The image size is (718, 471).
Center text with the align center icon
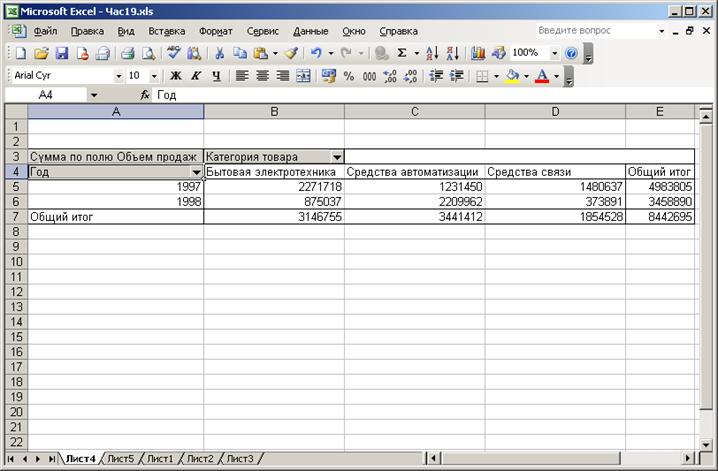pyautogui.click(x=262, y=76)
